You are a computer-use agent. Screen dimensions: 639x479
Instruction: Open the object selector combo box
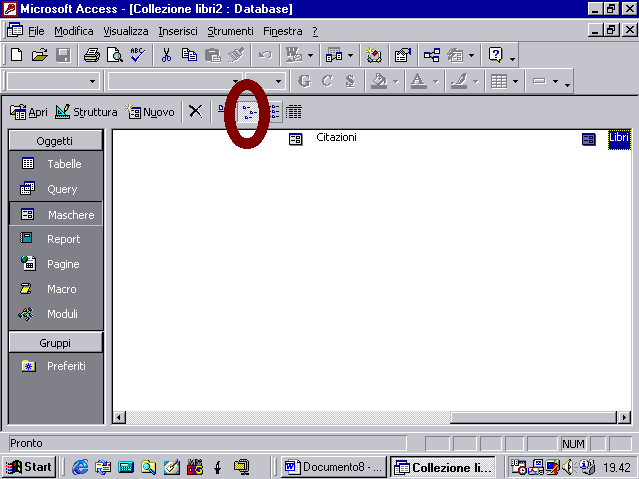tap(53, 81)
